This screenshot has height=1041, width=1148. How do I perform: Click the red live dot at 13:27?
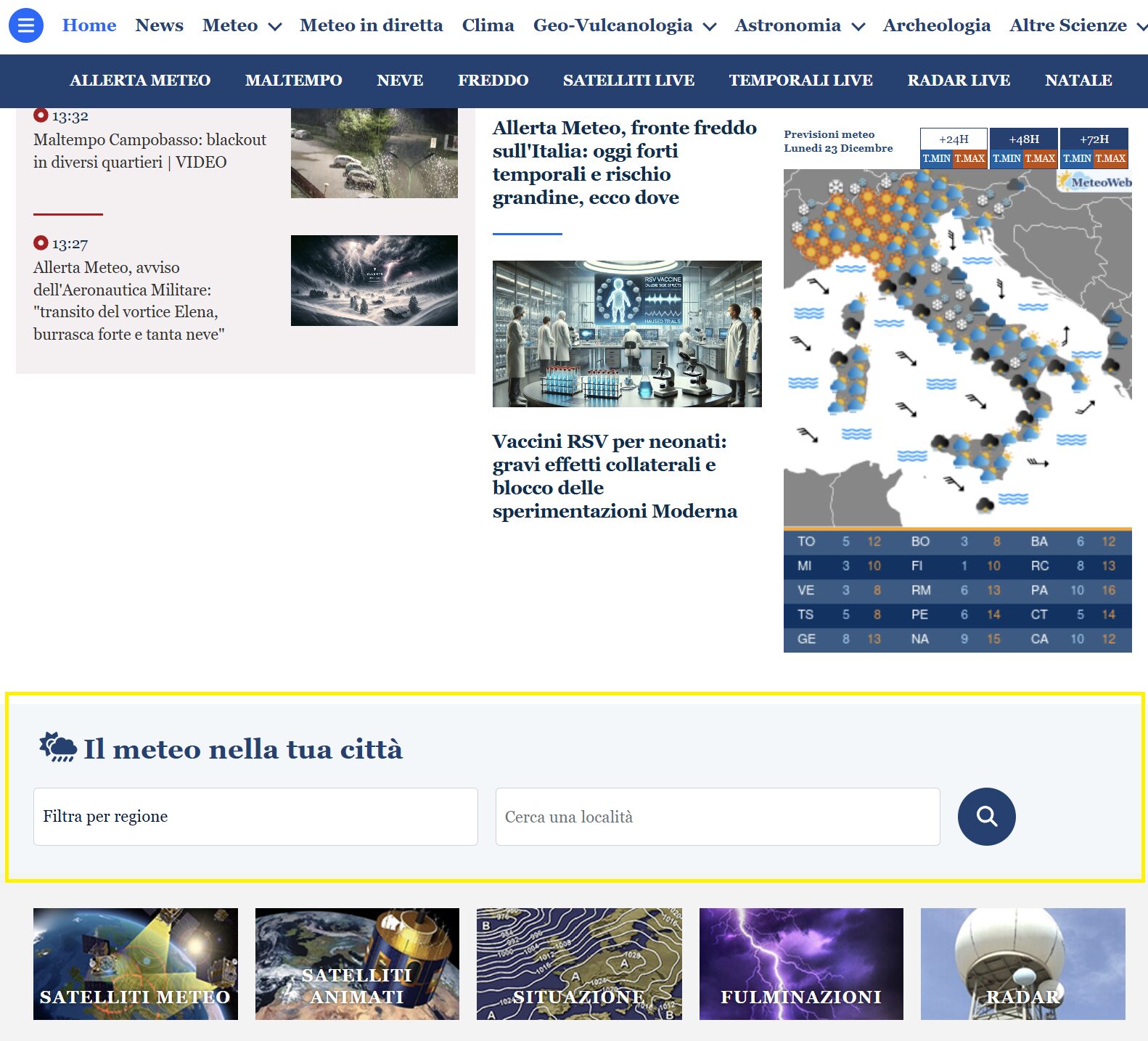[41, 243]
